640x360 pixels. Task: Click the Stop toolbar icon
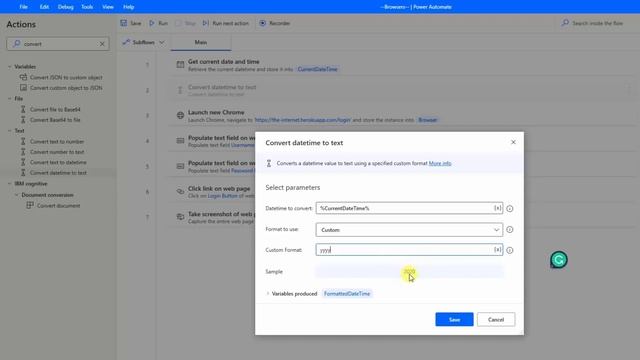point(178,23)
